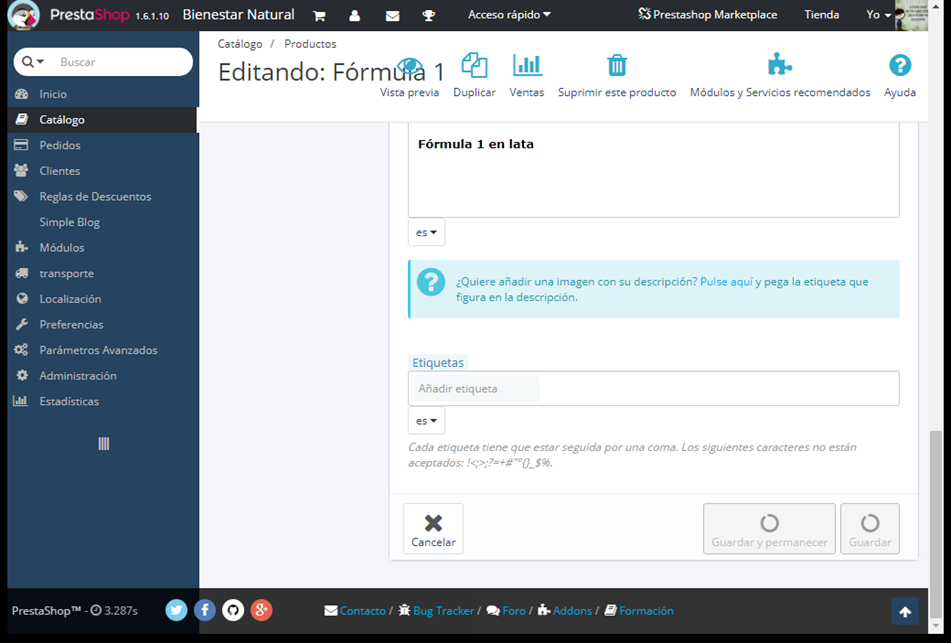Open the search type magnifier dropdown
Image resolution: width=951 pixels, height=643 pixels.
coord(33,62)
